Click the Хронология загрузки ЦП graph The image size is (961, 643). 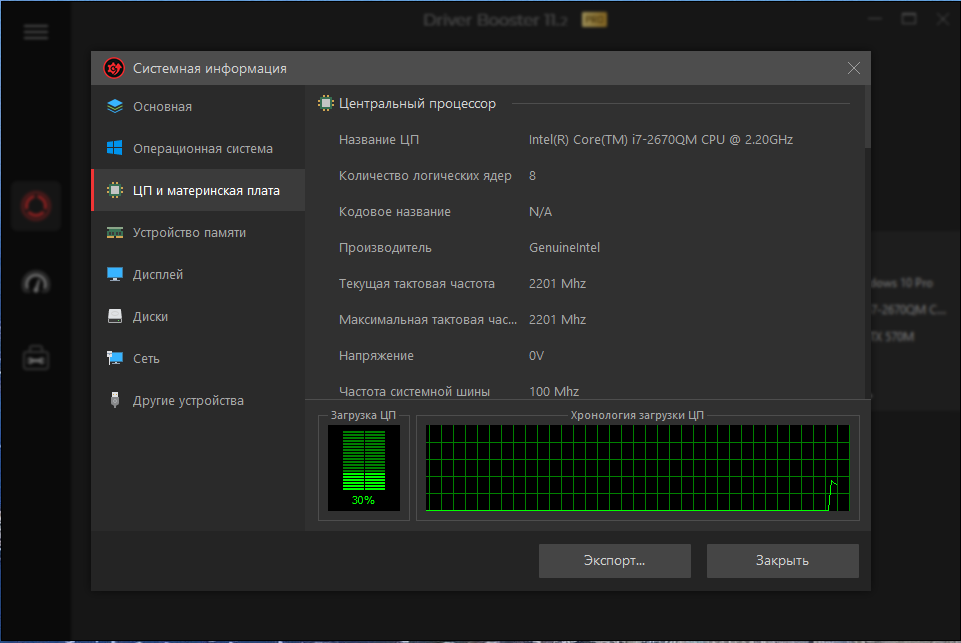tap(637, 468)
